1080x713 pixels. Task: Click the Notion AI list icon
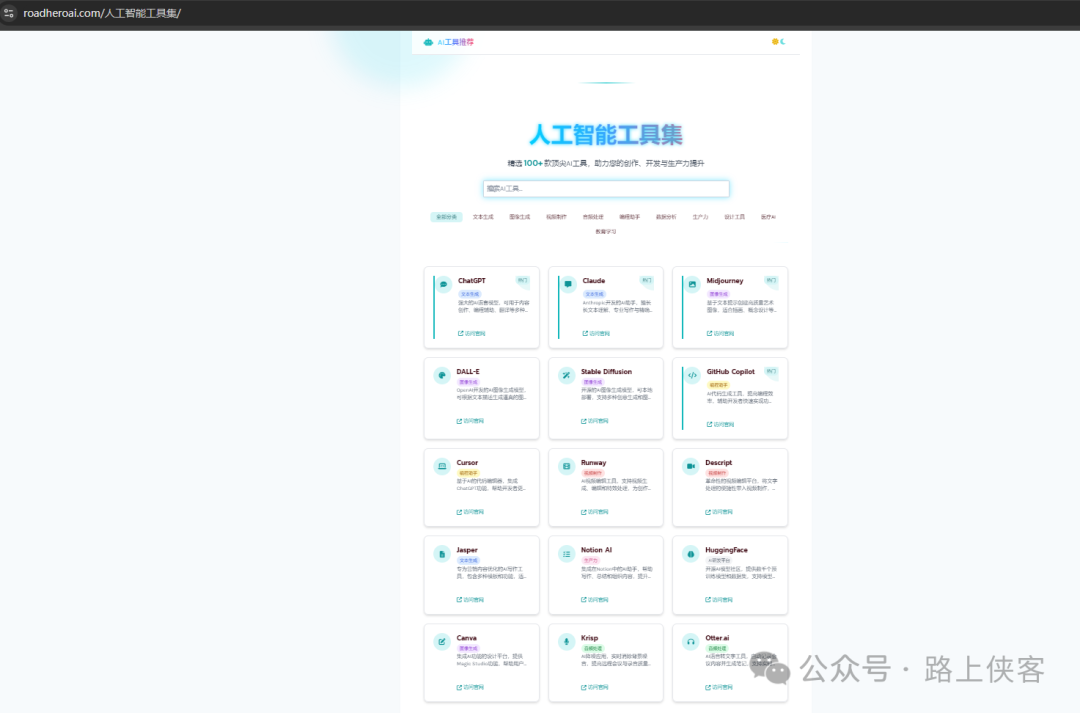[566, 554]
